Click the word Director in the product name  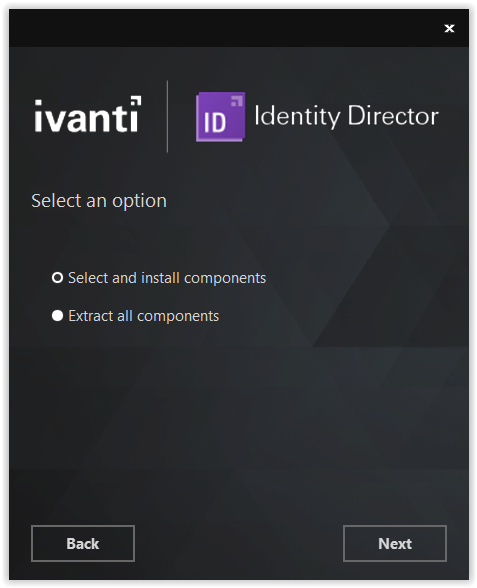(x=393, y=116)
